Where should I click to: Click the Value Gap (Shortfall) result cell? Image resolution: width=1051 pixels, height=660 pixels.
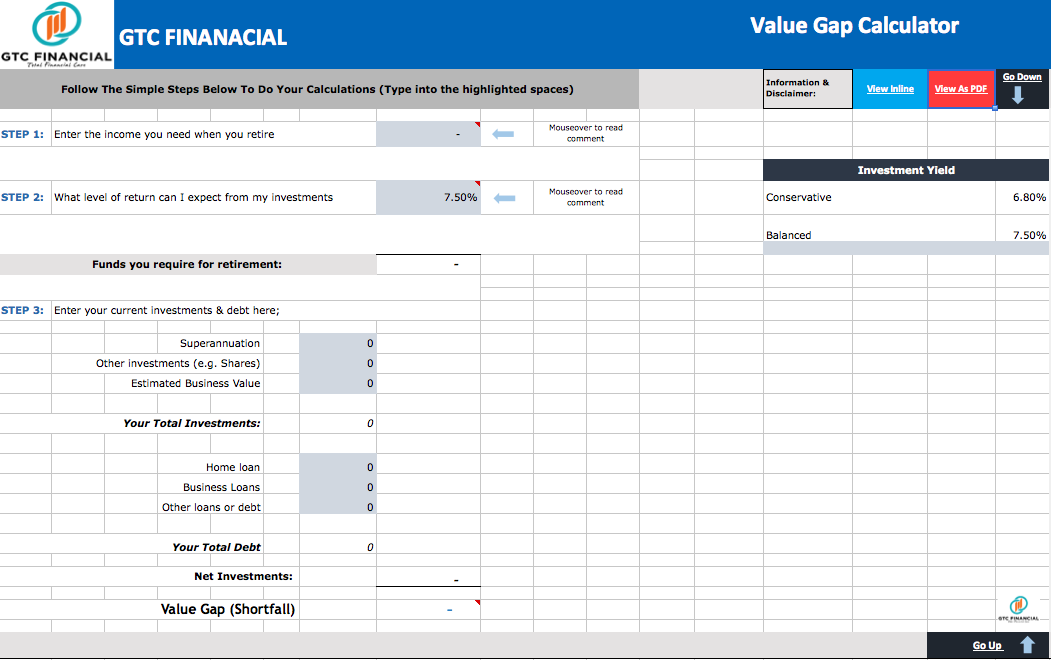click(428, 609)
